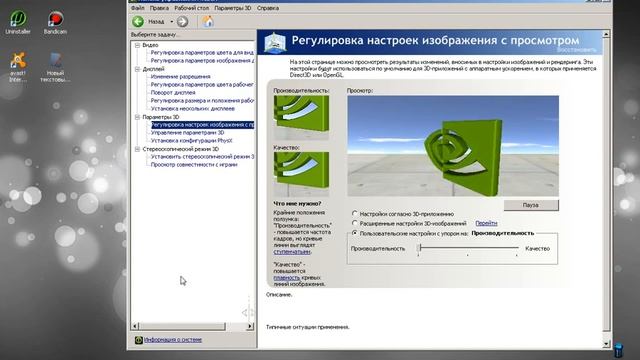
Task: Select Управление параметрами 3D
Action: coord(187,133)
